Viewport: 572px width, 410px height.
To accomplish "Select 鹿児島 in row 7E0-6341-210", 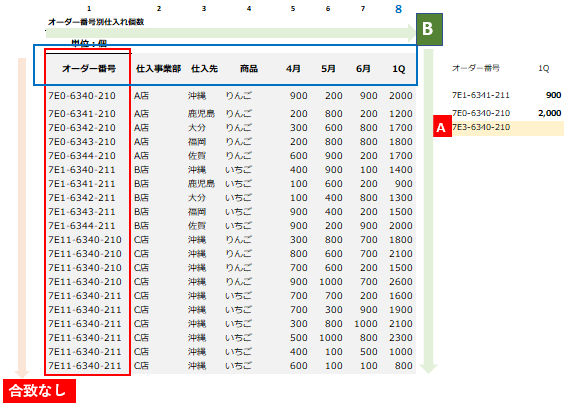I will click(201, 114).
